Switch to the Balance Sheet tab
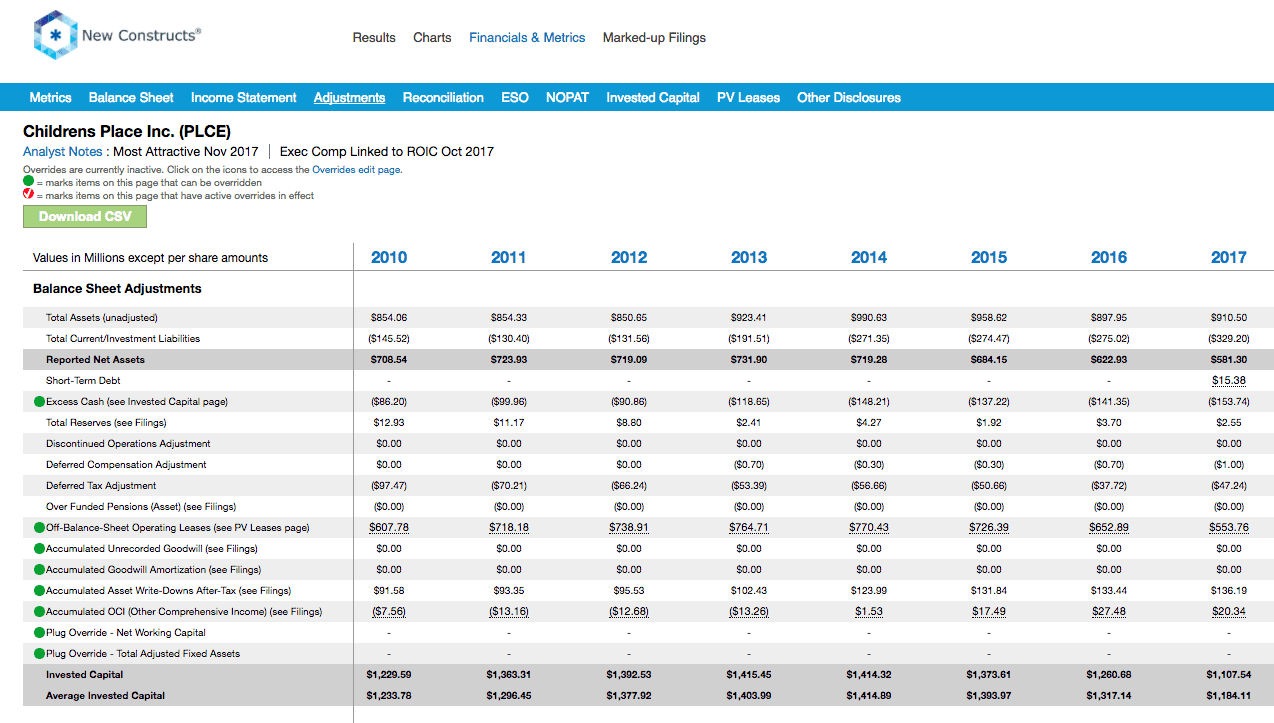1274x723 pixels. click(131, 98)
